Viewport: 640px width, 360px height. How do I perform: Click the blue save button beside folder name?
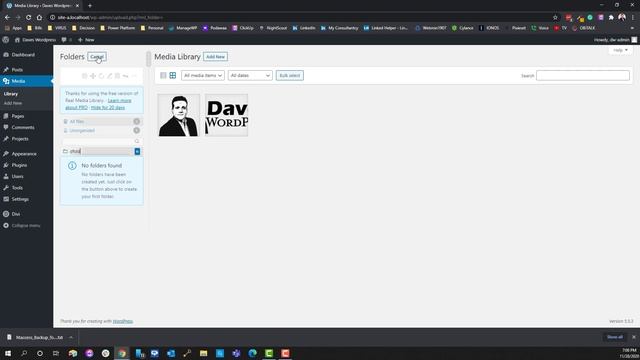(x=137, y=151)
